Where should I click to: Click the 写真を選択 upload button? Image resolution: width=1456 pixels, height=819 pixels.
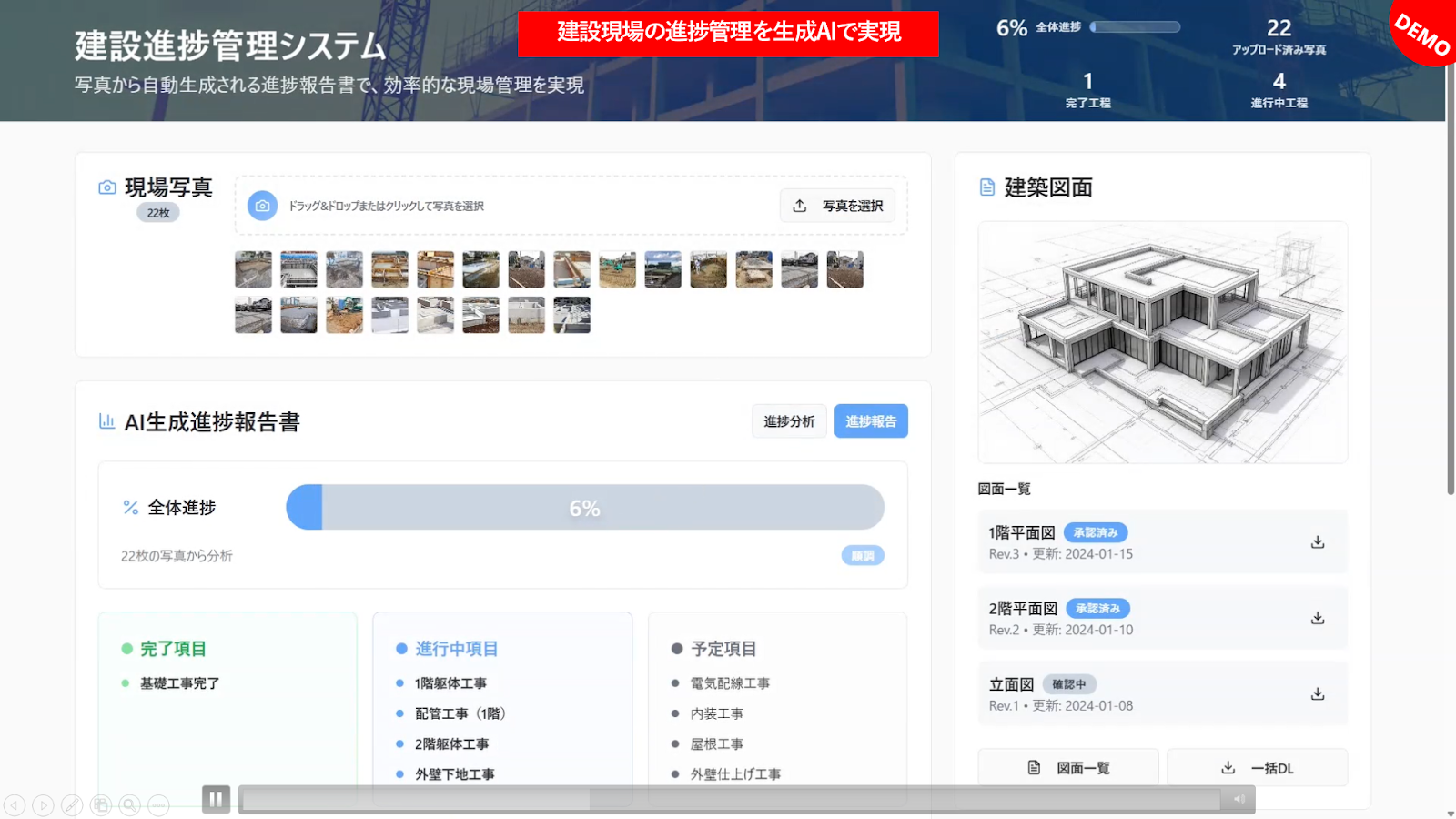tap(837, 206)
